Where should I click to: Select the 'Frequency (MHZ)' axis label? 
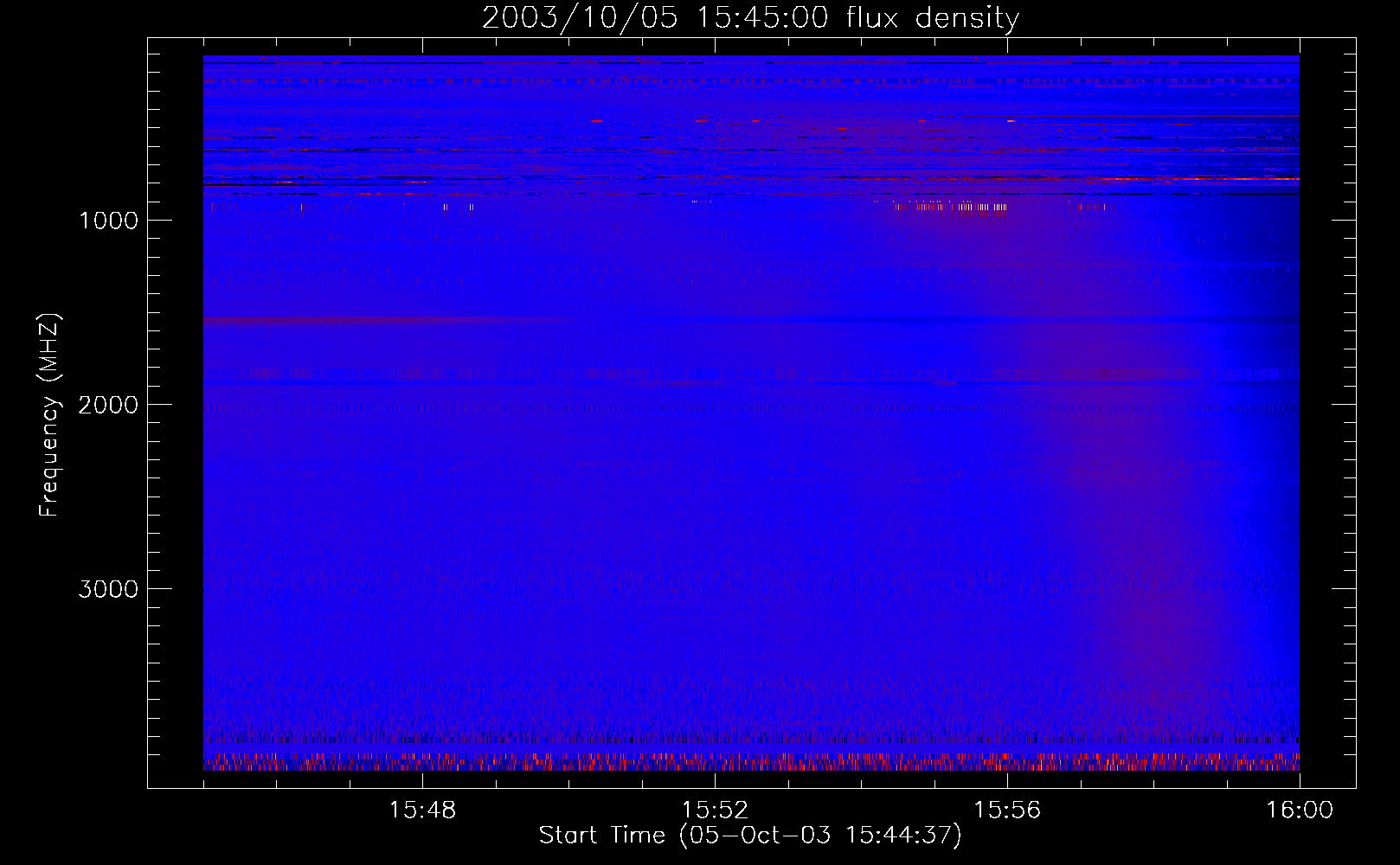click(x=49, y=415)
